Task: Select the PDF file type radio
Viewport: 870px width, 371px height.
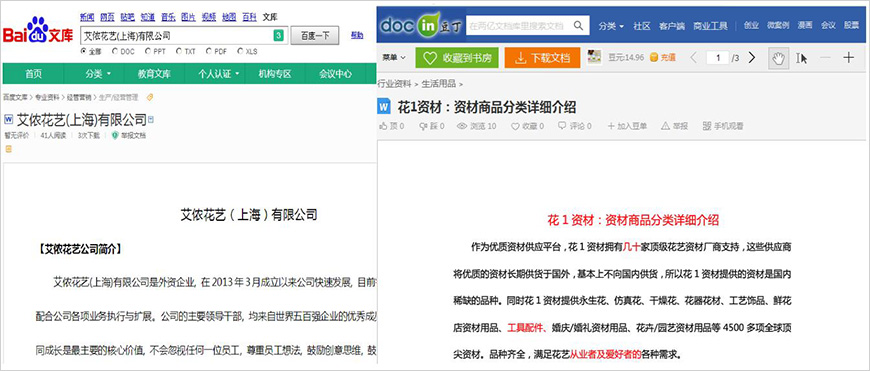Action: (208, 51)
